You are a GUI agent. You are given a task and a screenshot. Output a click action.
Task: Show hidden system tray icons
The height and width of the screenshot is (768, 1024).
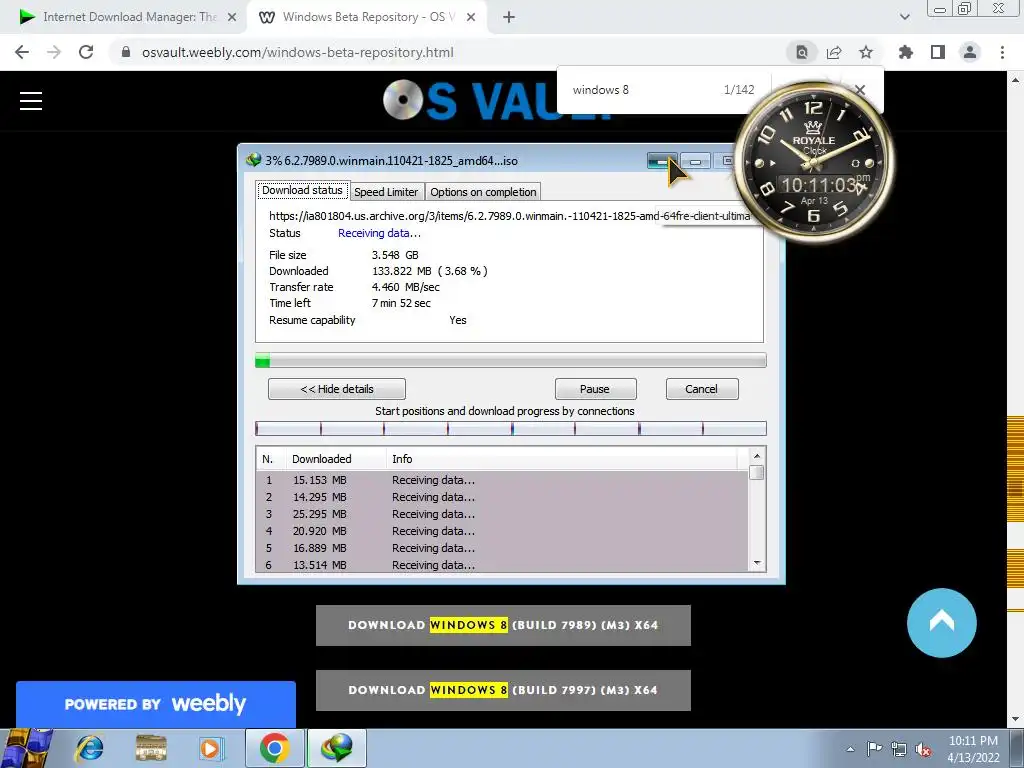(x=850, y=749)
